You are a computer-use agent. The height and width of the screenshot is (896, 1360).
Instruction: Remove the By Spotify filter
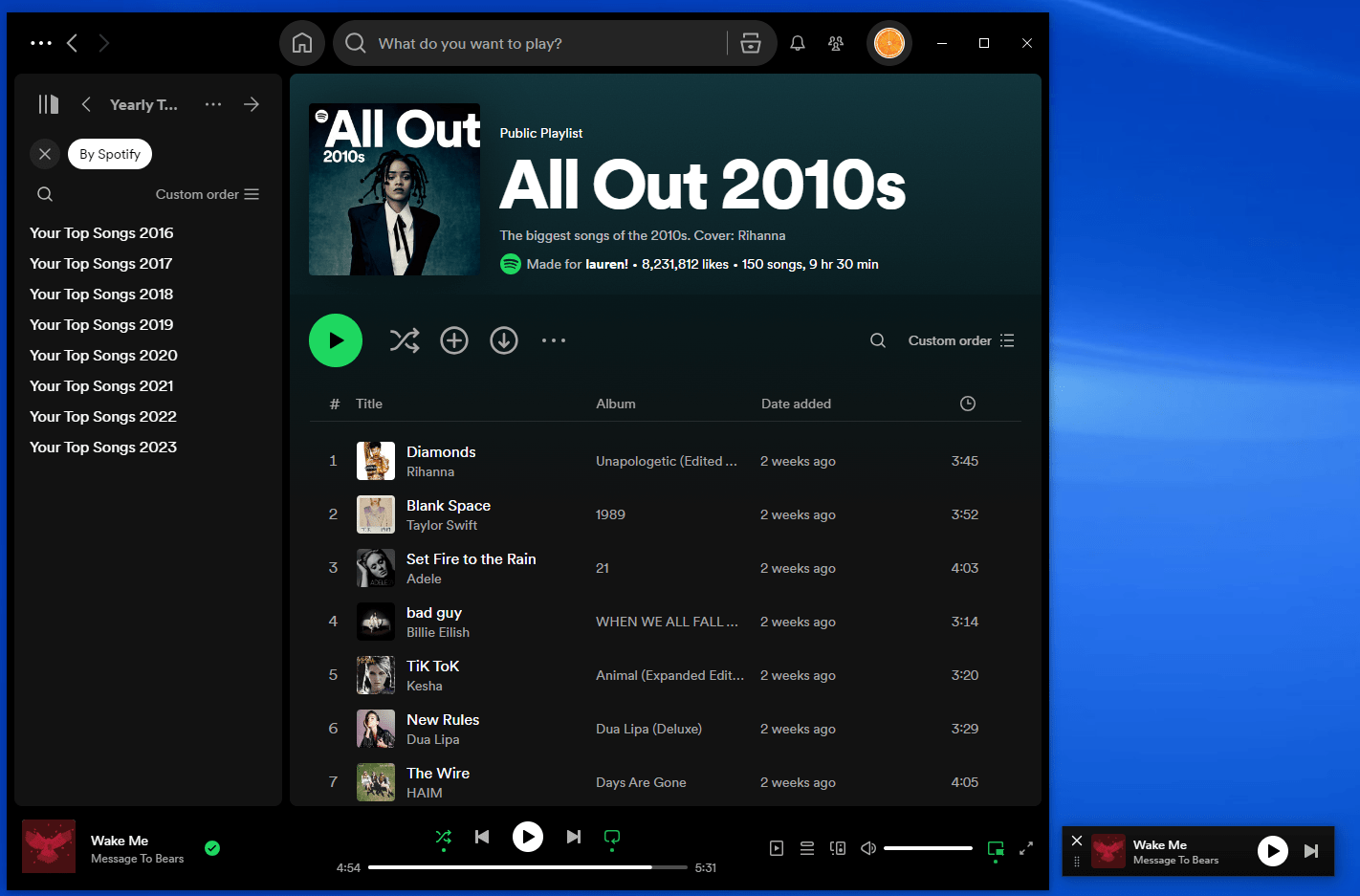click(x=44, y=154)
